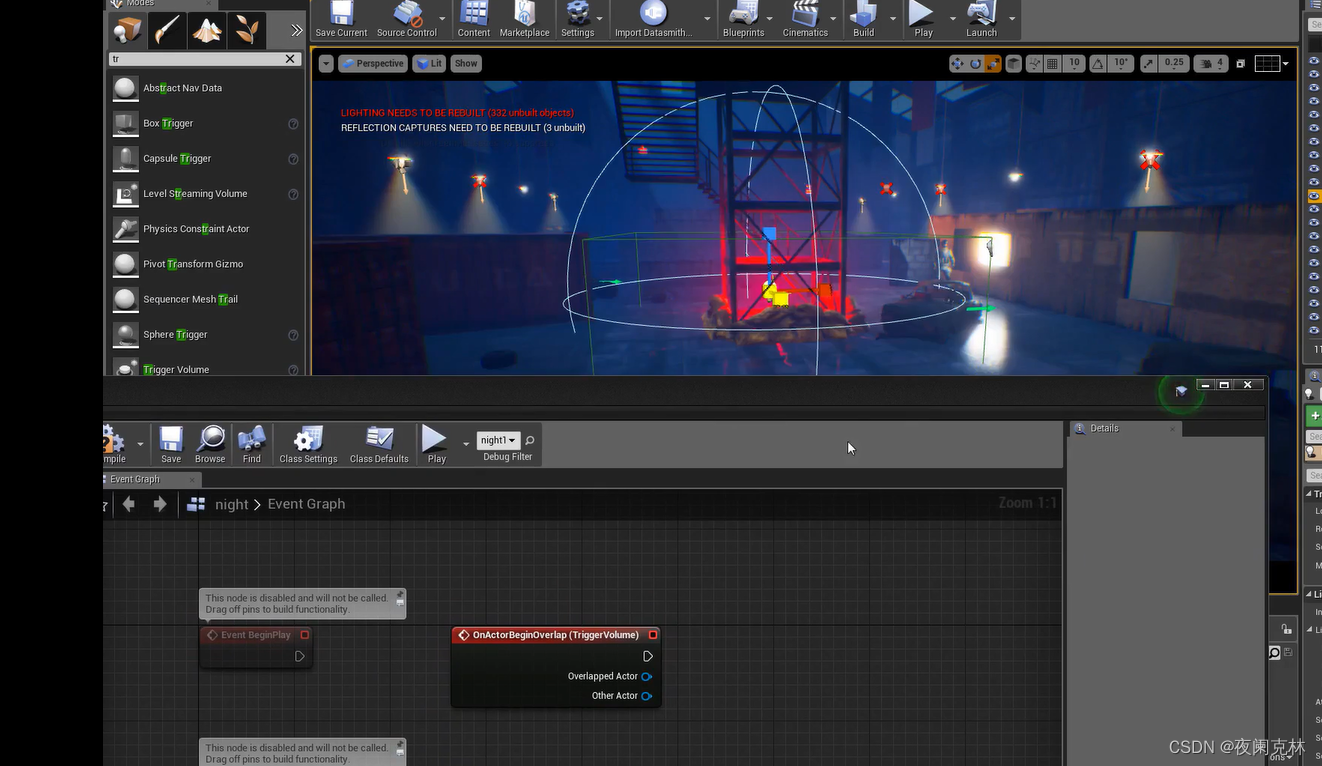Open the Lit view mode menu
This screenshot has height=766, width=1322.
tap(430, 63)
